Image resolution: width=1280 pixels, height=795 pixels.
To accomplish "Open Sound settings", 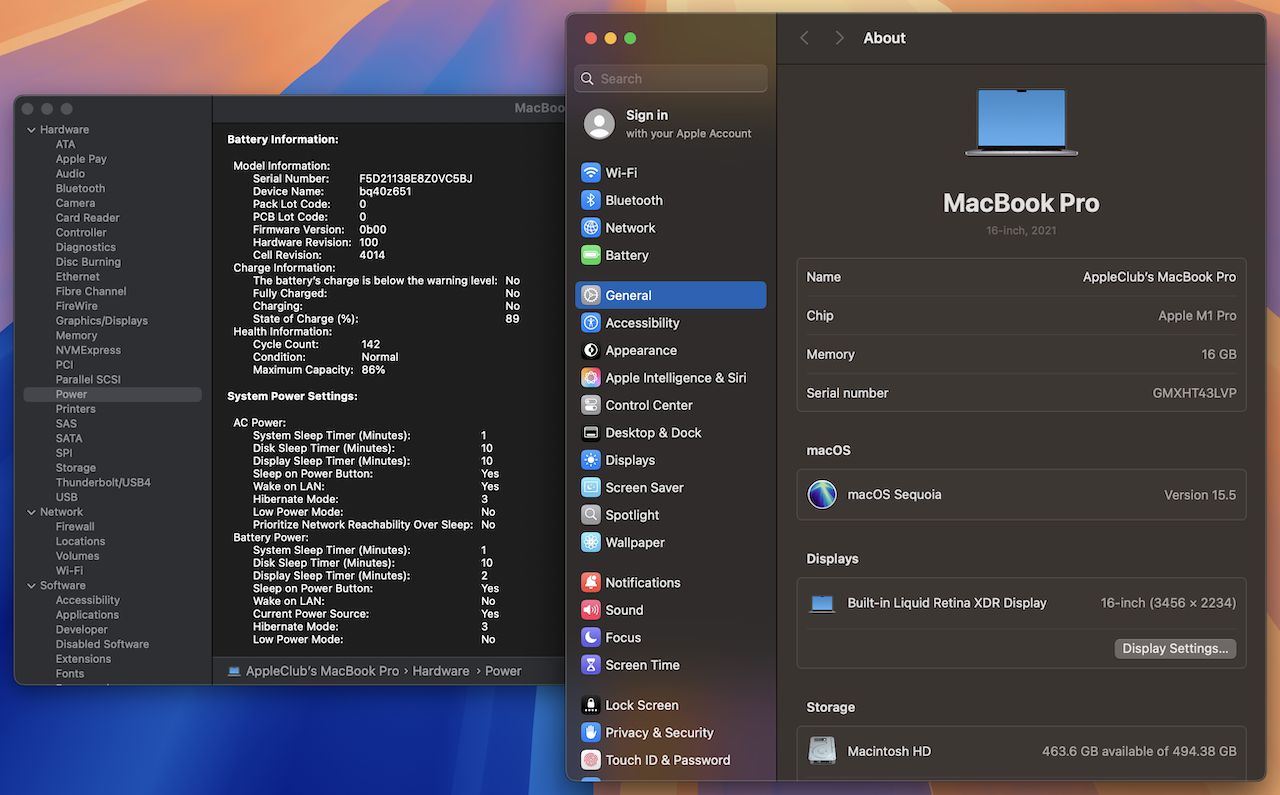I will pos(671,610).
